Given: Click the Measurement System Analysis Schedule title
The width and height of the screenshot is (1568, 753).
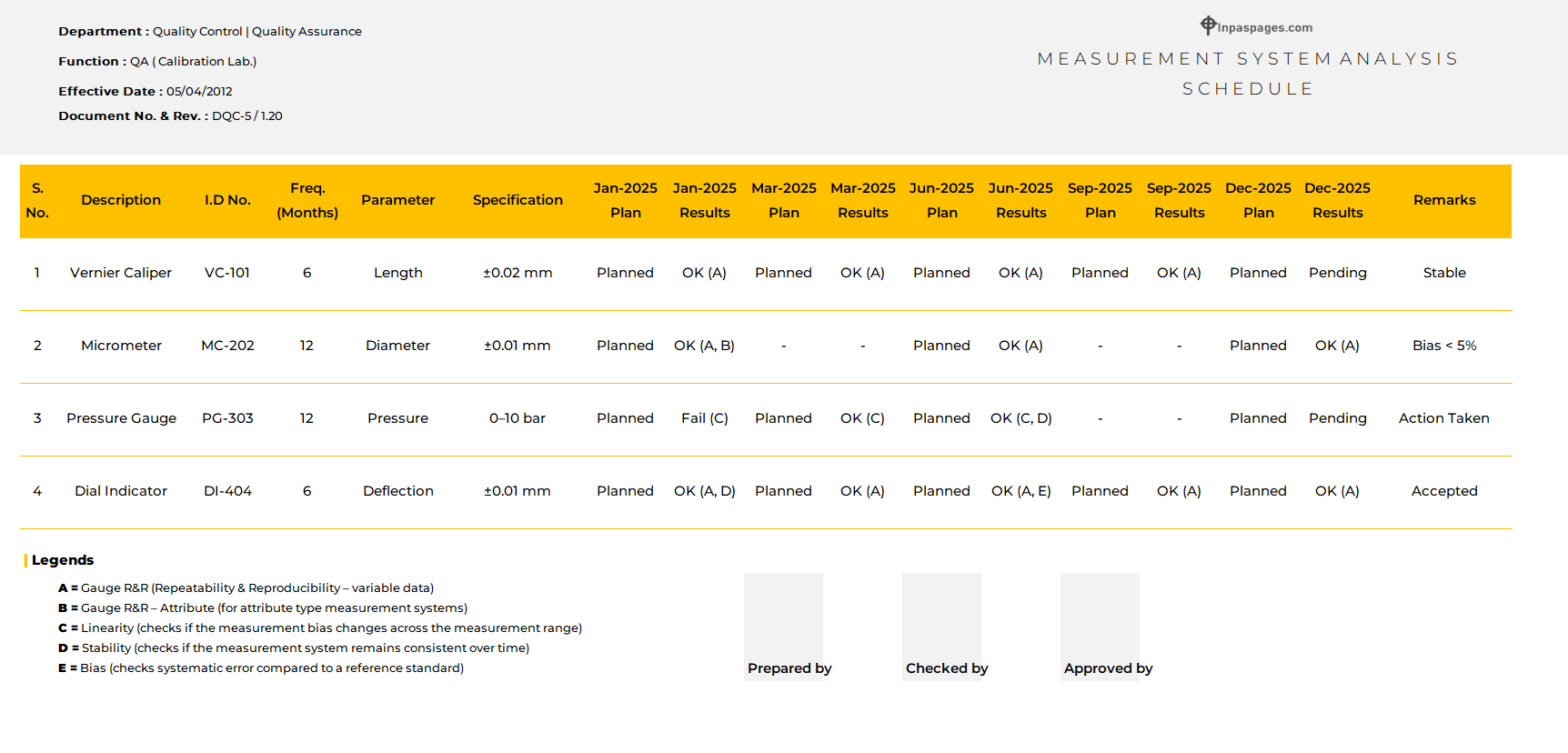Looking at the screenshot, I should (1248, 74).
